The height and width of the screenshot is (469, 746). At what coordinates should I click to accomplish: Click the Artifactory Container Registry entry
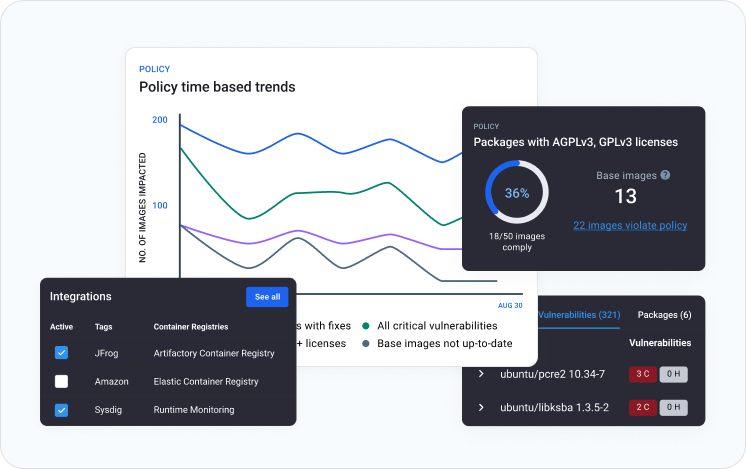pos(214,353)
